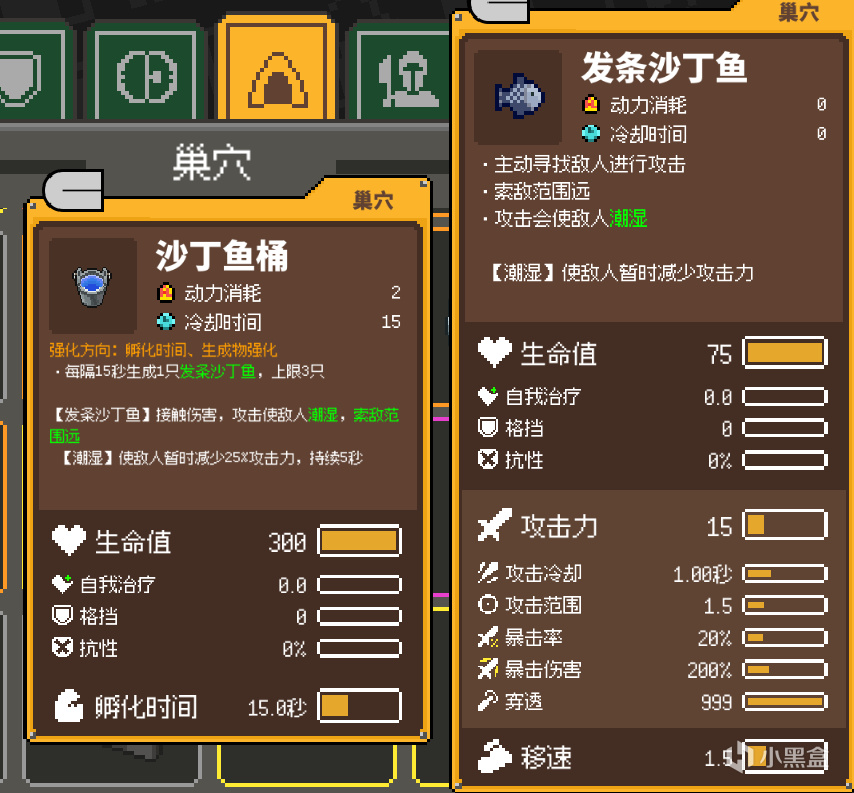Click the clockwork sardine fish icon

[x=518, y=97]
